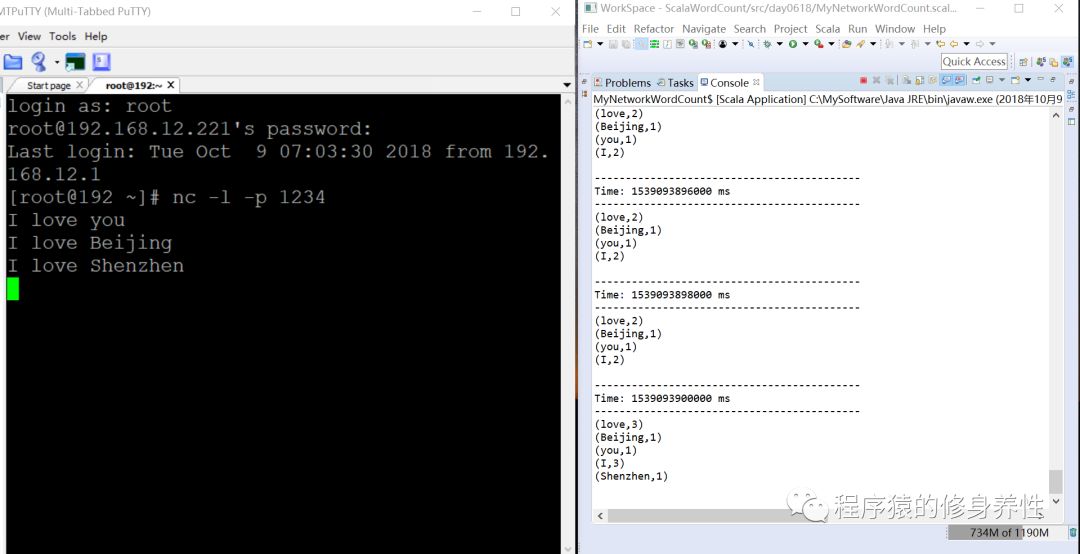Open Eclipse File menu
The width and height of the screenshot is (1080, 554).
[590, 29]
